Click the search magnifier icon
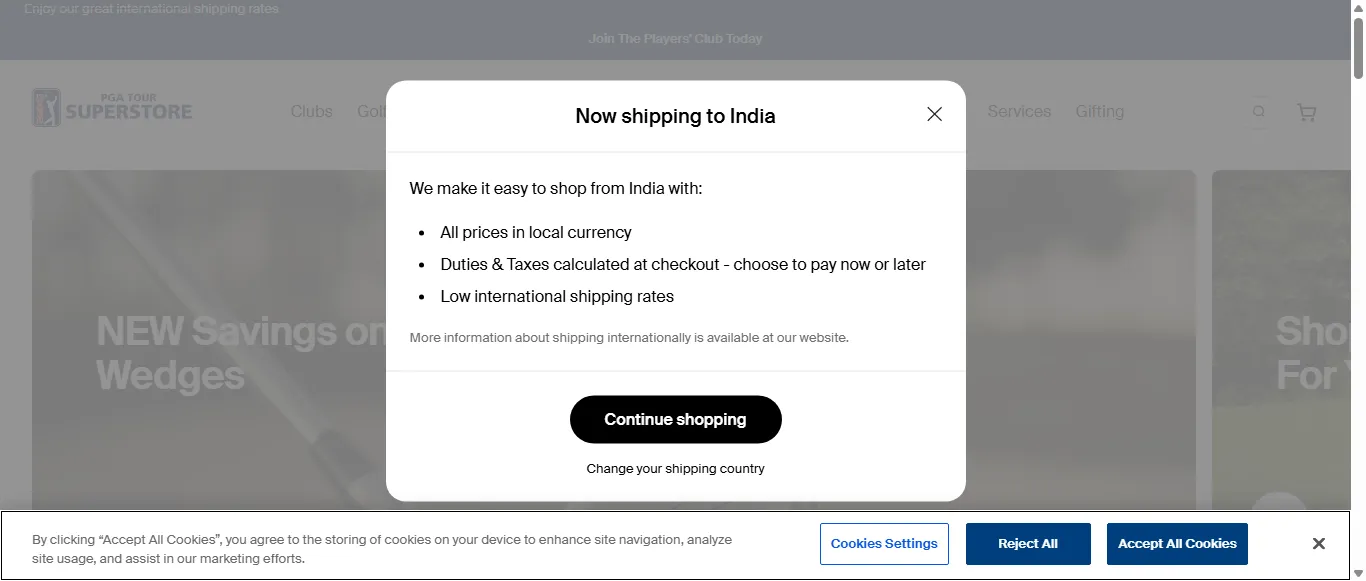Screen dimensions: 1366x581 [x=1259, y=112]
